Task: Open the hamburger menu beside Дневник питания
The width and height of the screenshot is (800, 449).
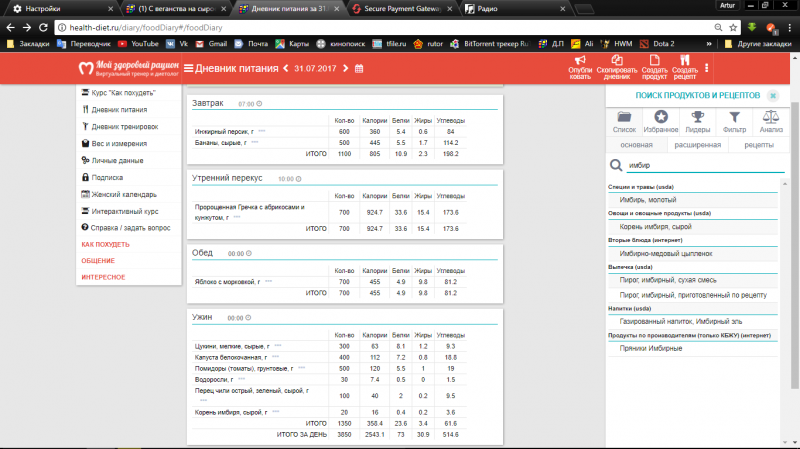Action: click(x=187, y=68)
